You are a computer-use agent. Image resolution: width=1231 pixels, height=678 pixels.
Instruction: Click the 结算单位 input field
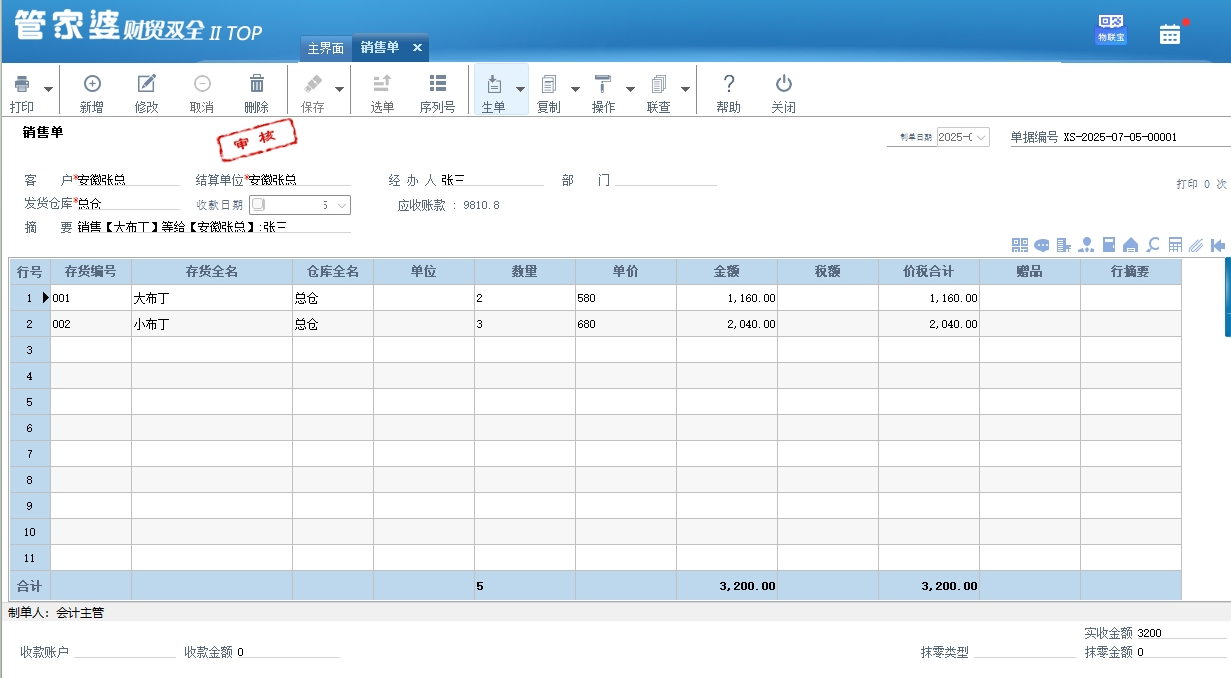tap(300, 180)
